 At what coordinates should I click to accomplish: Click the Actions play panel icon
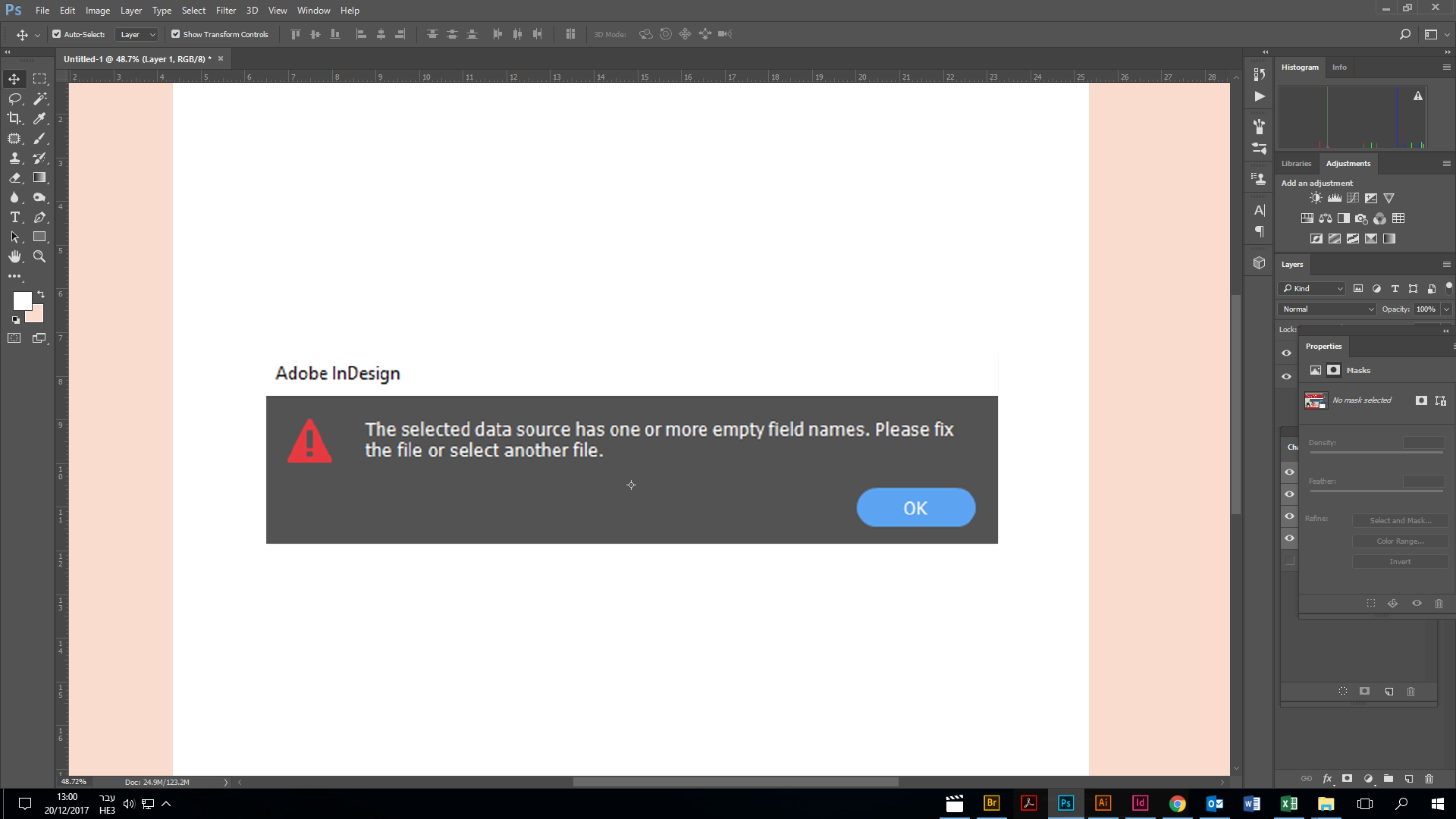coord(1260,96)
